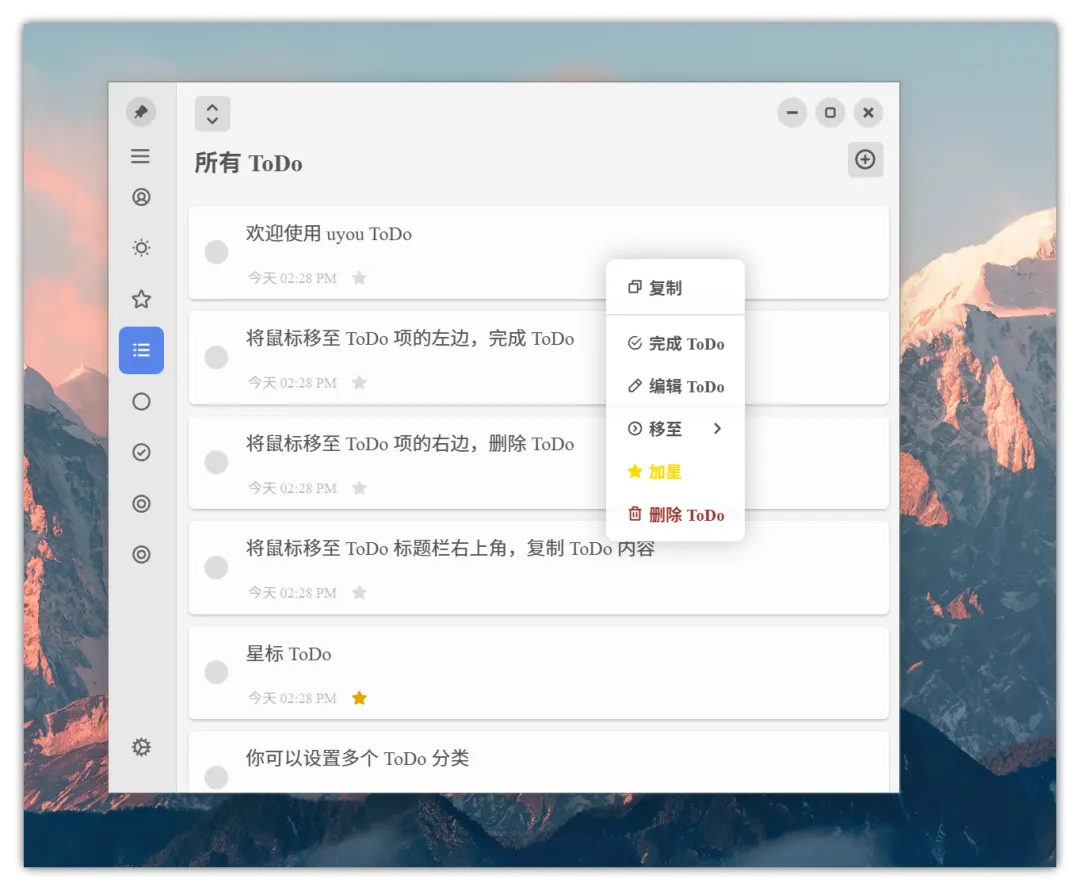Open the lower target-circle category icon
The width and height of the screenshot is (1080, 891).
[x=141, y=554]
